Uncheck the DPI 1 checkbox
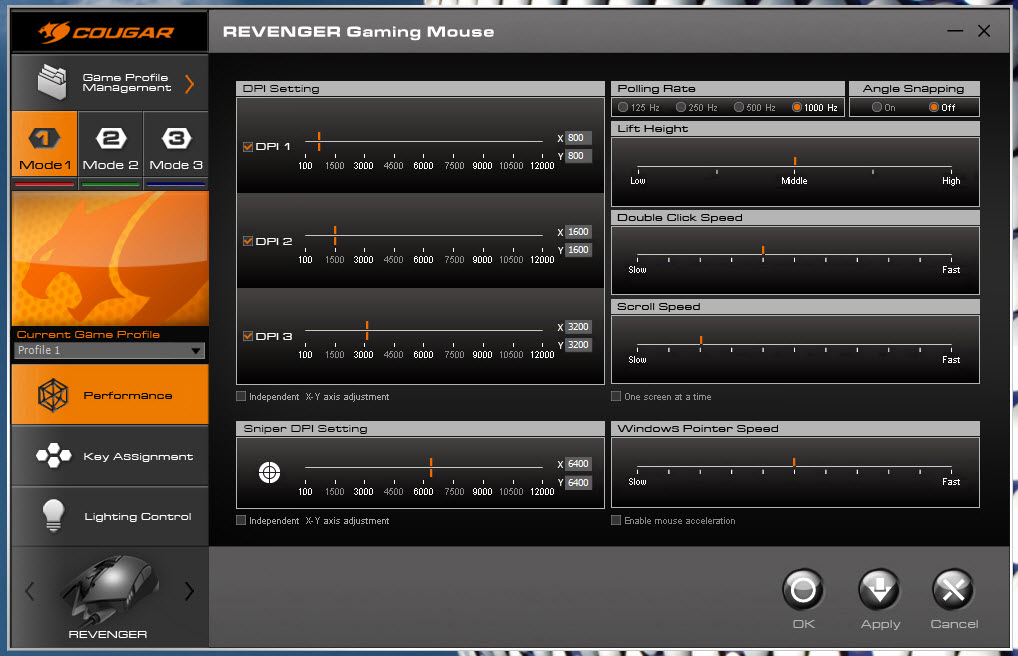1018x656 pixels. (247, 147)
